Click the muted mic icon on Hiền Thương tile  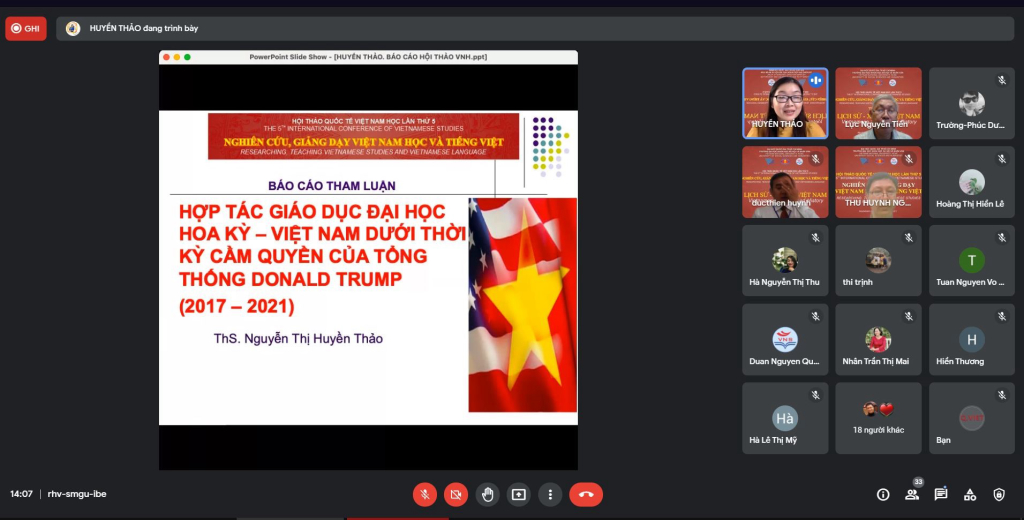click(x=1002, y=316)
